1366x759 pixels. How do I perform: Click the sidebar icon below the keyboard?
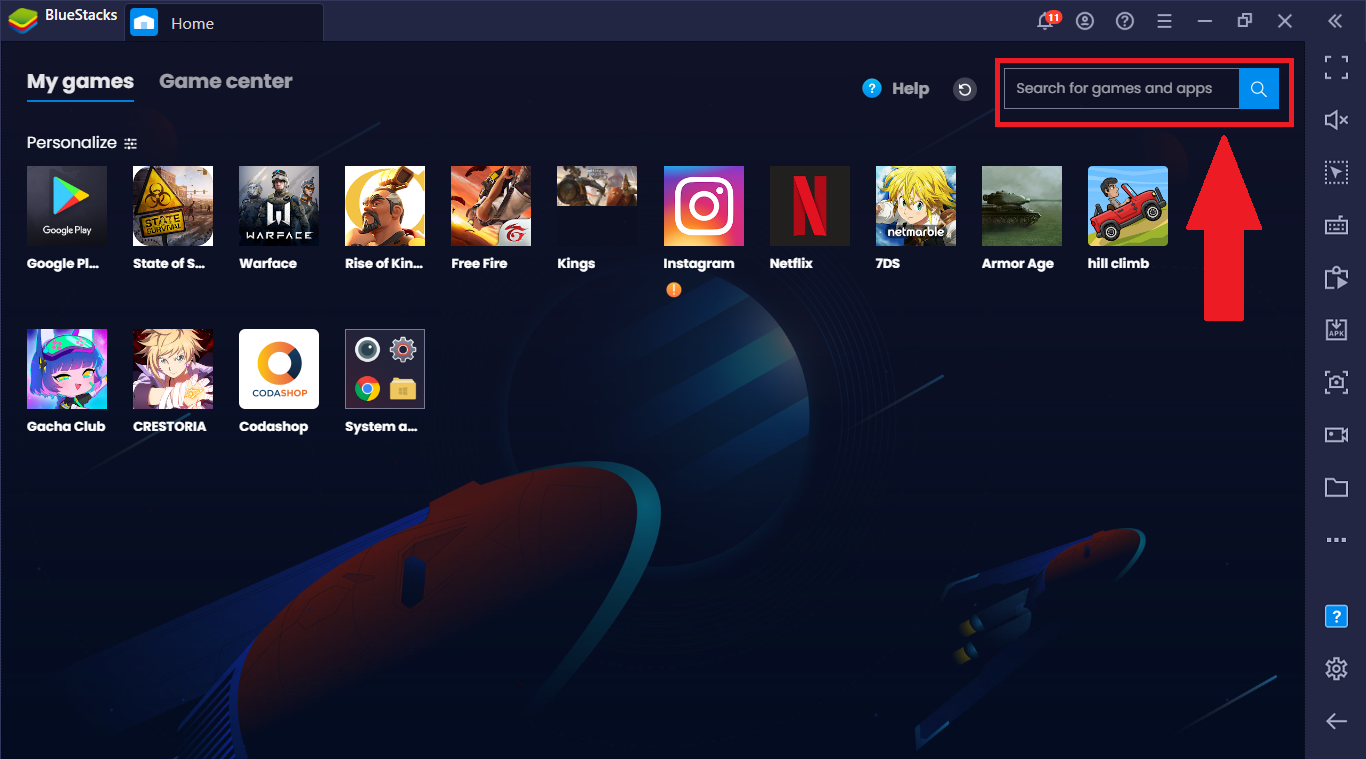[1336, 277]
